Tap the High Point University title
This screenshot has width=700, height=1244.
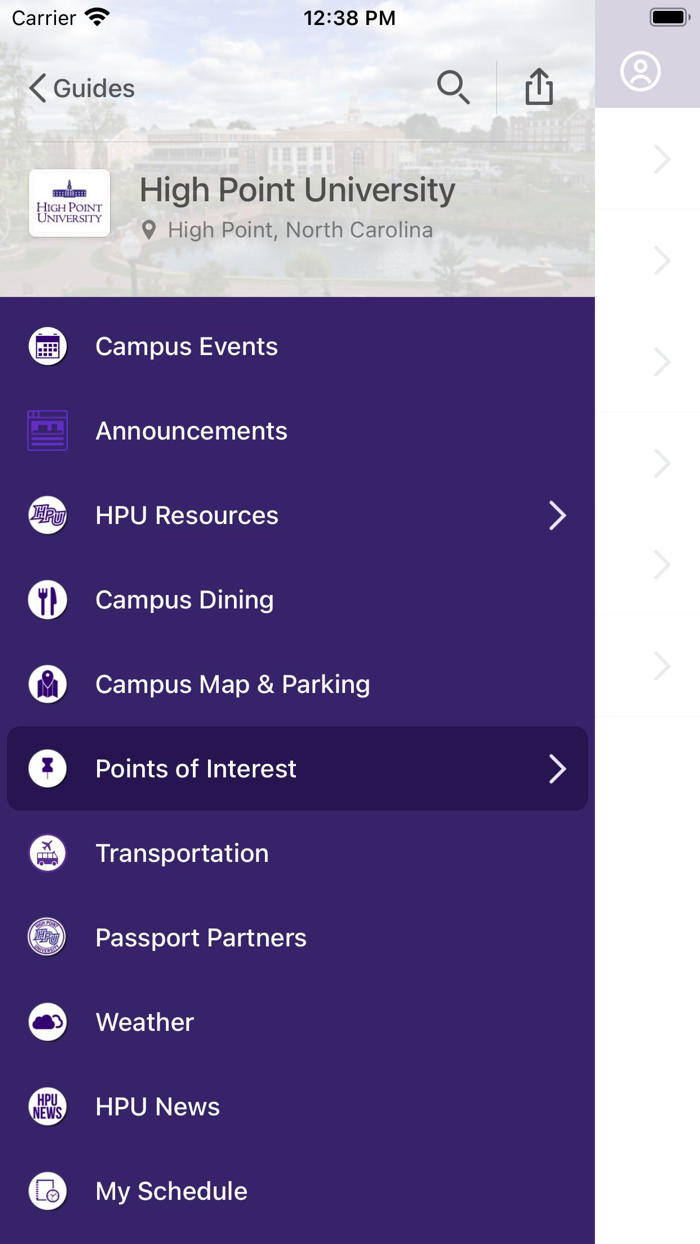tap(297, 190)
